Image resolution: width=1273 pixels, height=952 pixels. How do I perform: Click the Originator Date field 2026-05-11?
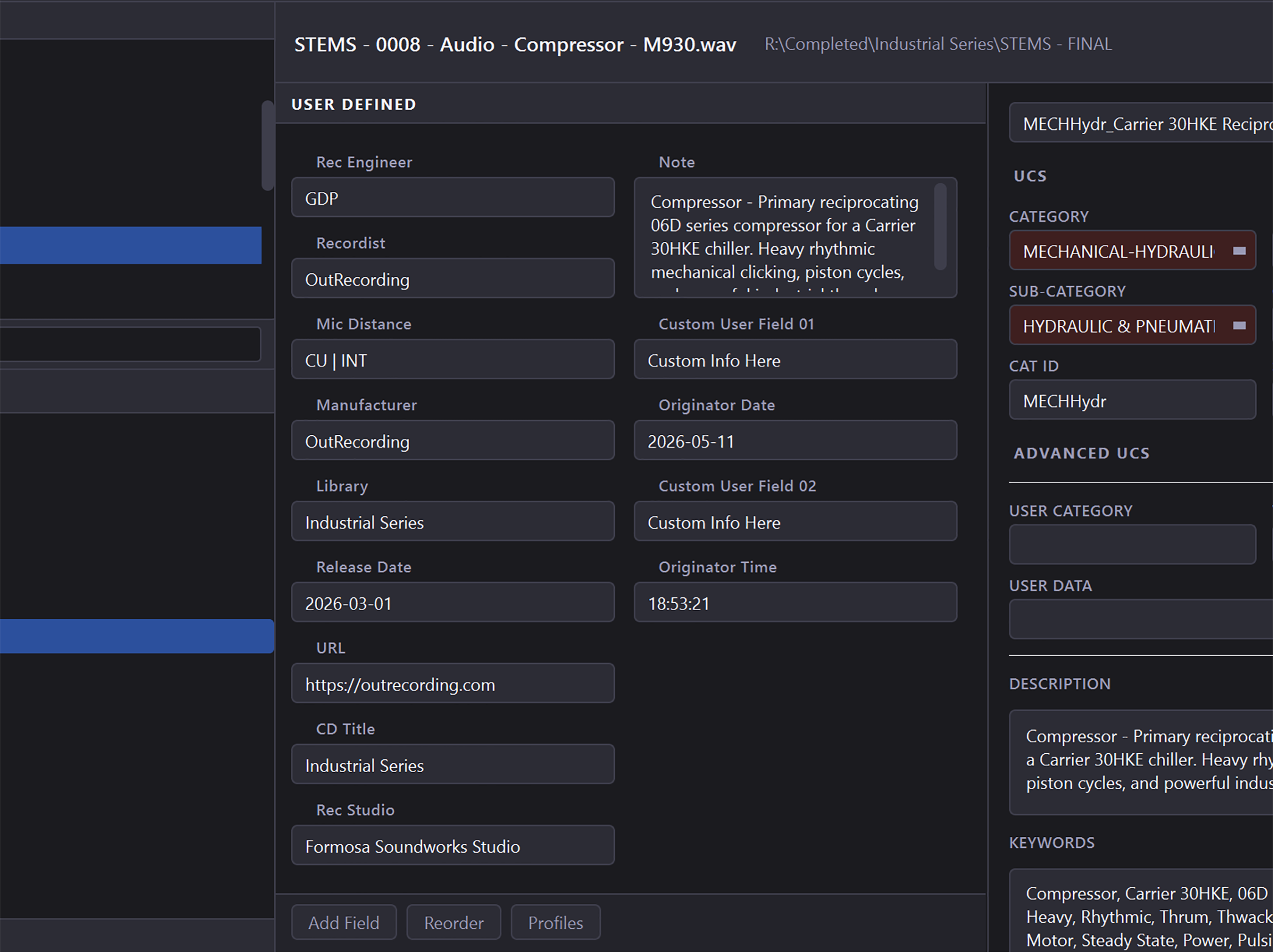[795, 441]
